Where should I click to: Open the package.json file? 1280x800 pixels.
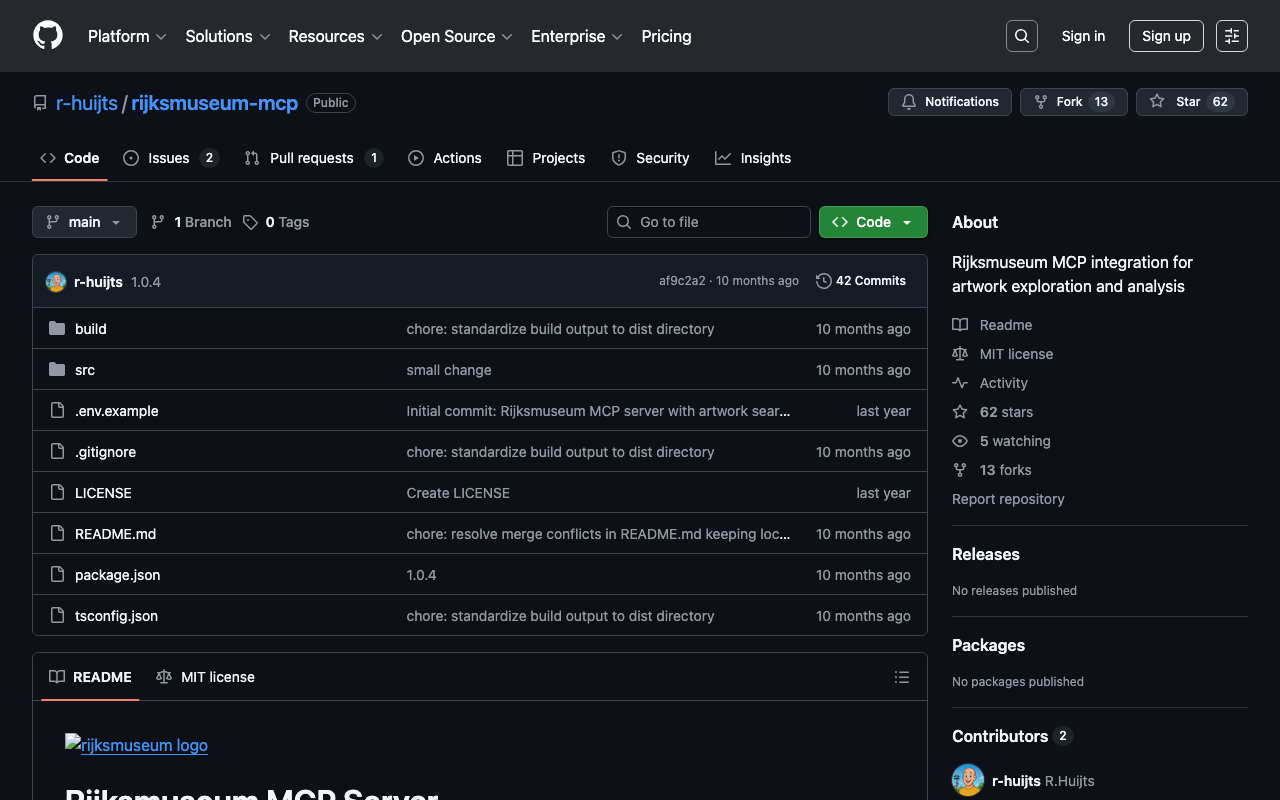(117, 575)
